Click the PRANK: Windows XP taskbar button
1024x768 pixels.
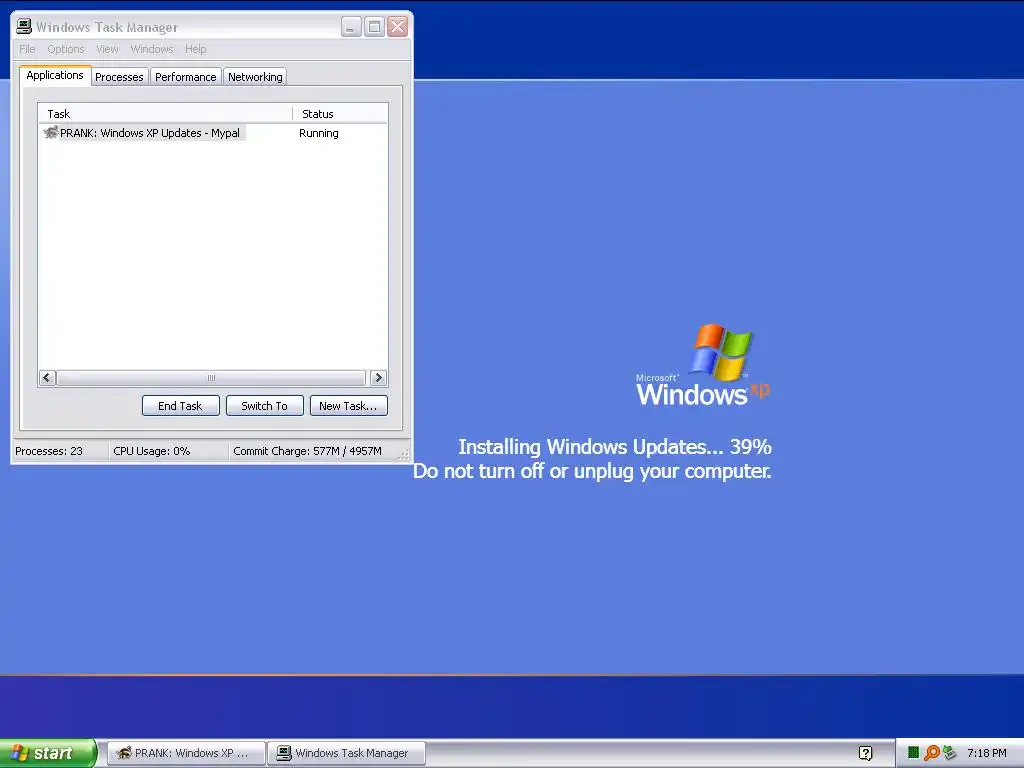tap(186, 753)
